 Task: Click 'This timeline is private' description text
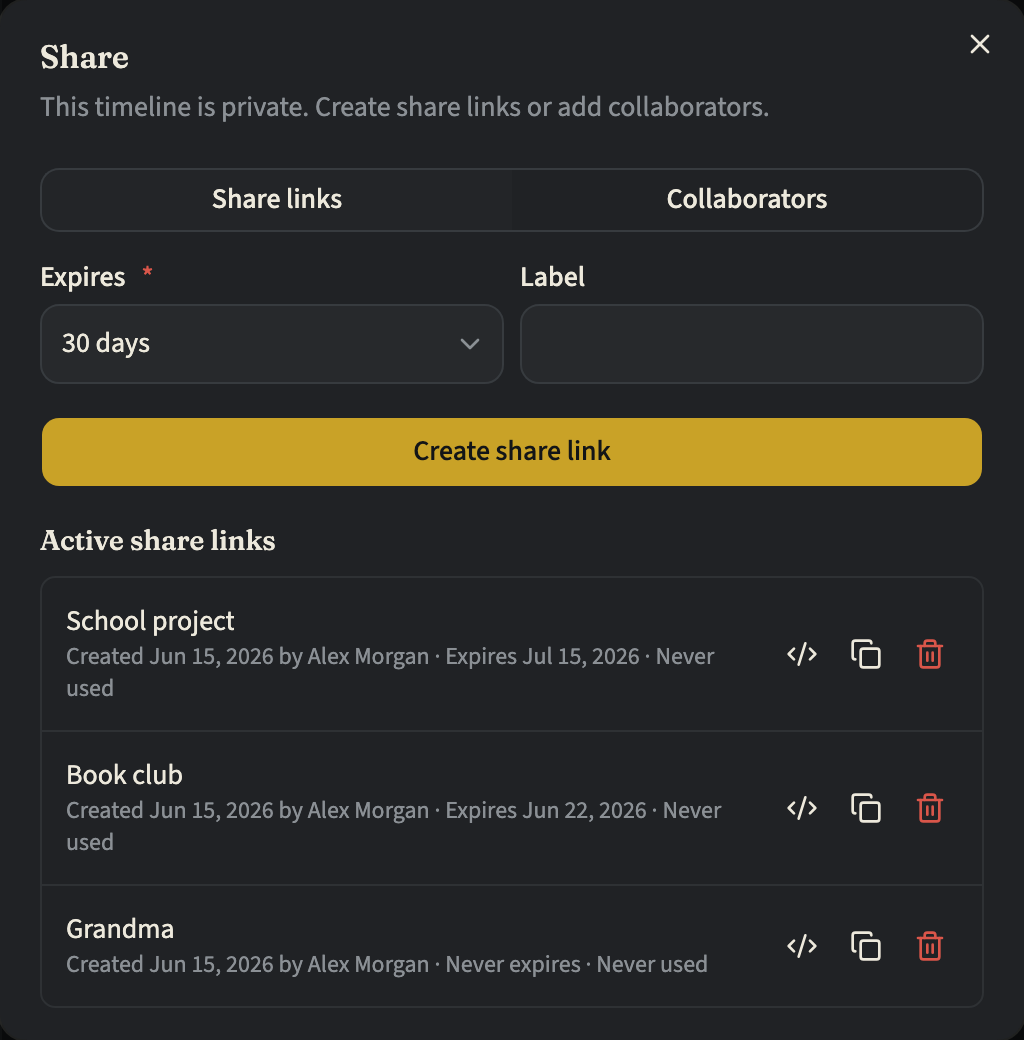point(405,107)
